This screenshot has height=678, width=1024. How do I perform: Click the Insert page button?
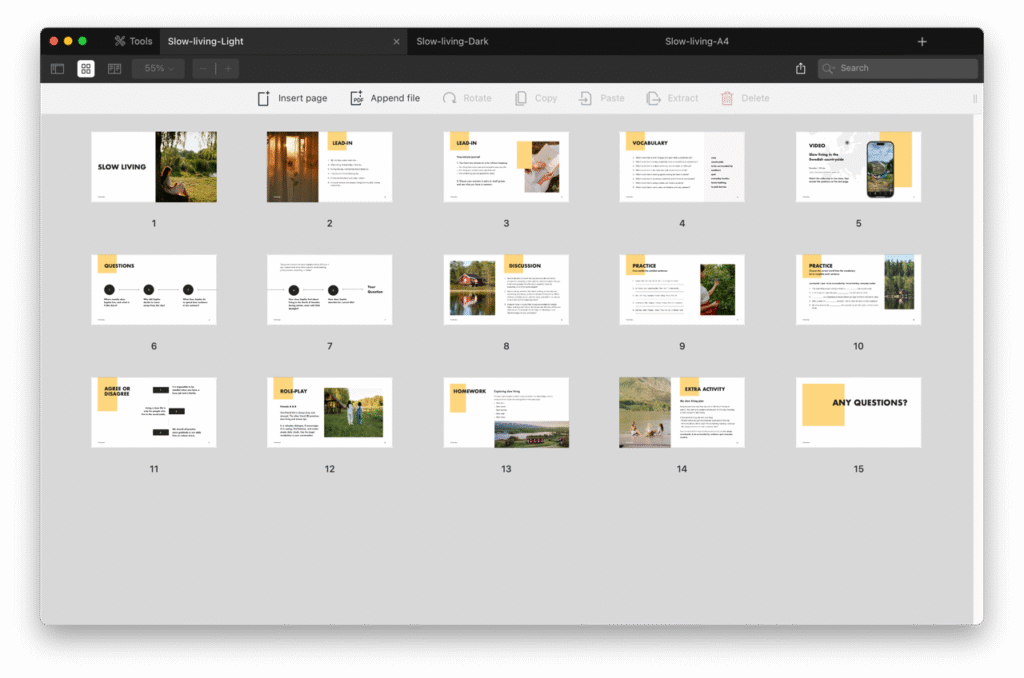pos(292,98)
